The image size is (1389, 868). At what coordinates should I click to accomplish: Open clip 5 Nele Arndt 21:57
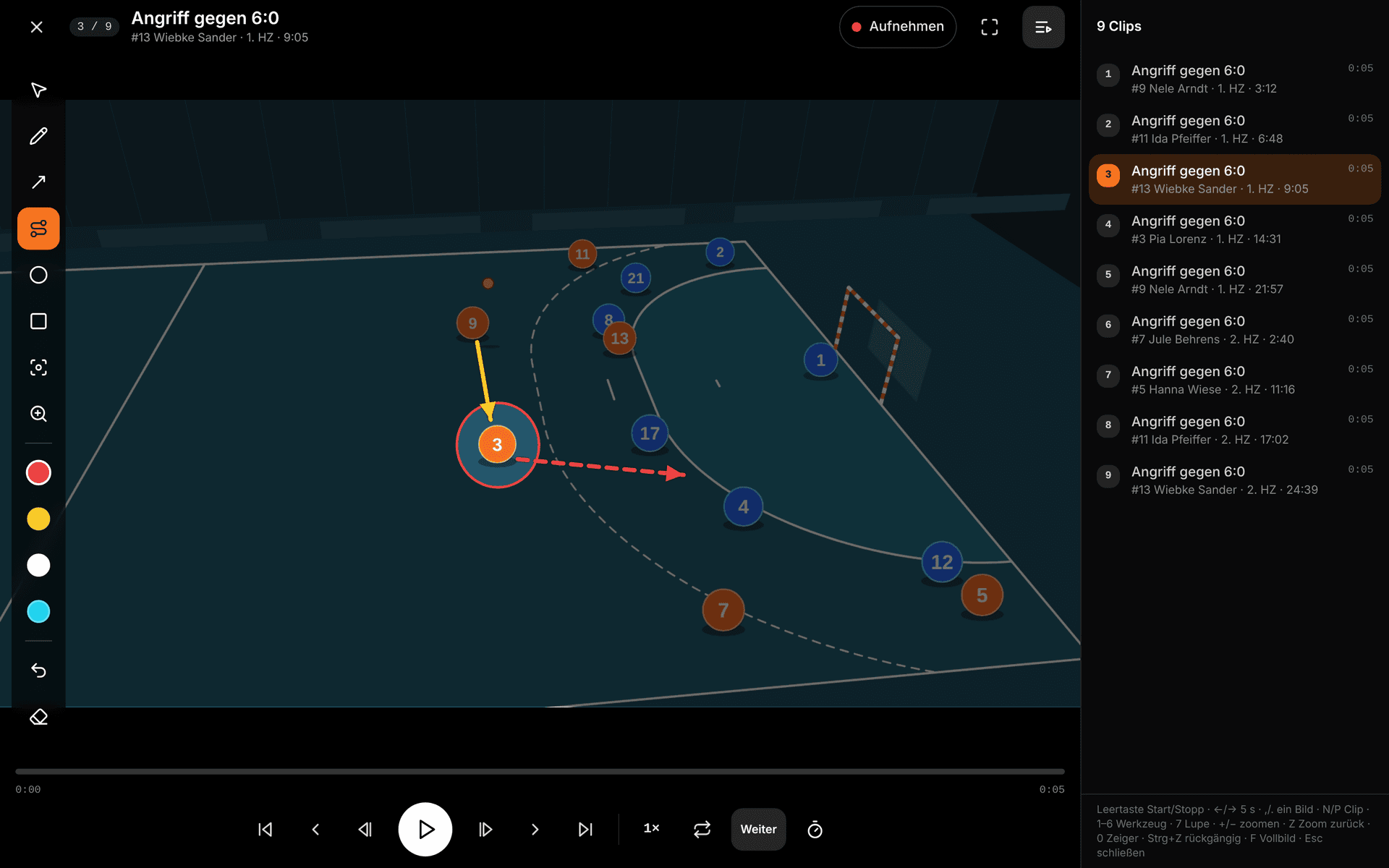pos(1235,280)
